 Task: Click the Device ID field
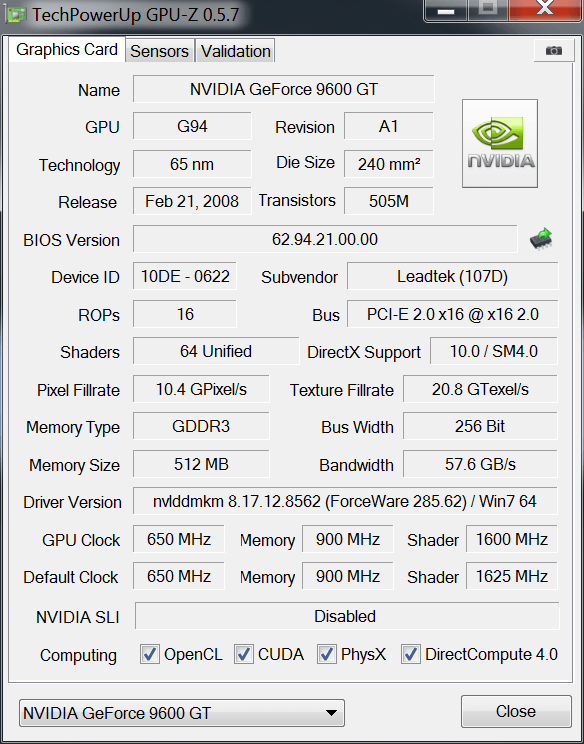pyautogui.click(x=185, y=276)
